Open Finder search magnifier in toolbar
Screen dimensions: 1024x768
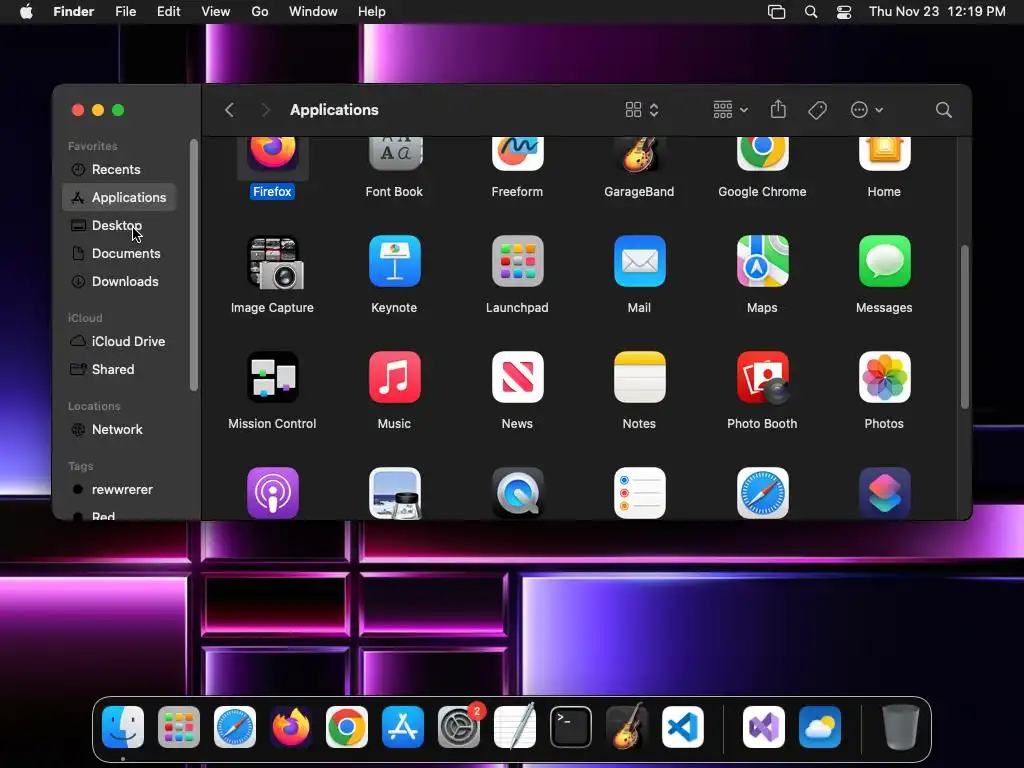click(x=943, y=110)
